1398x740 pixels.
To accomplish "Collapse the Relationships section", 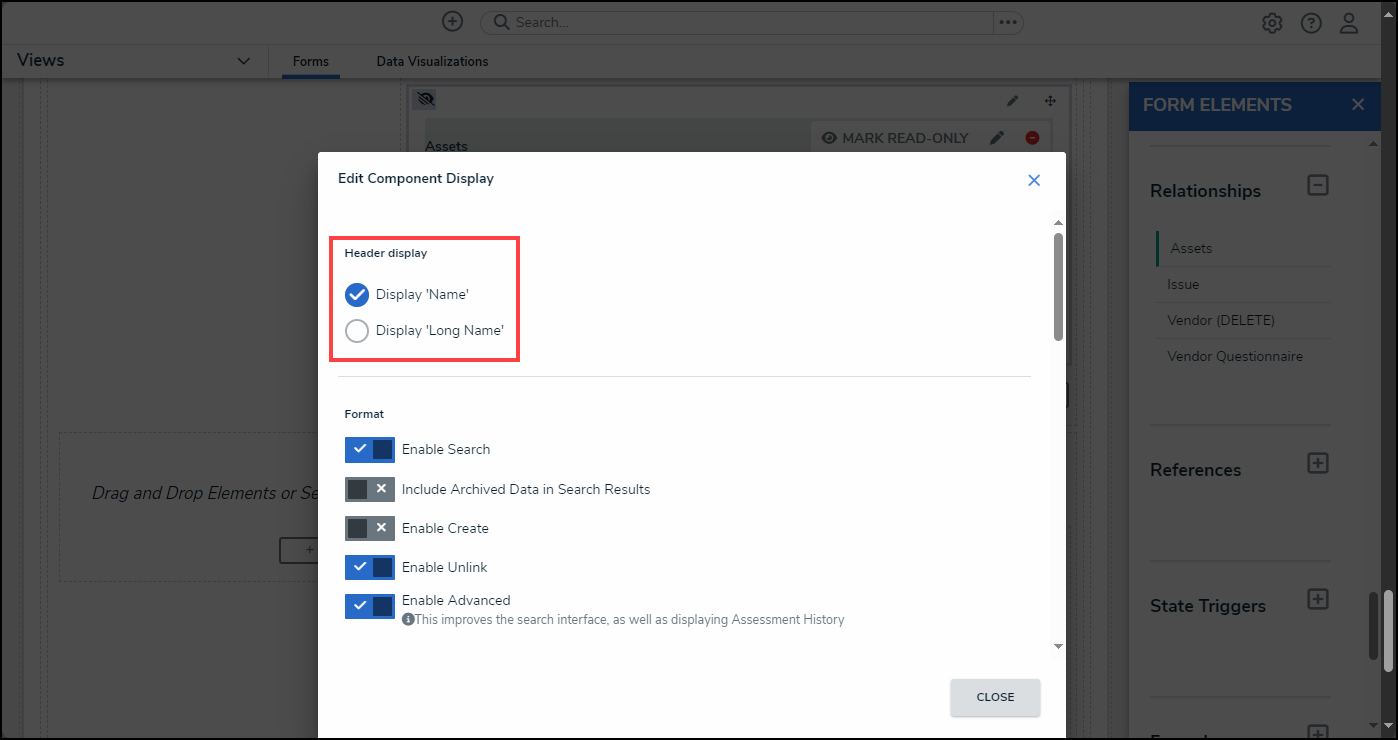I will tap(1318, 185).
